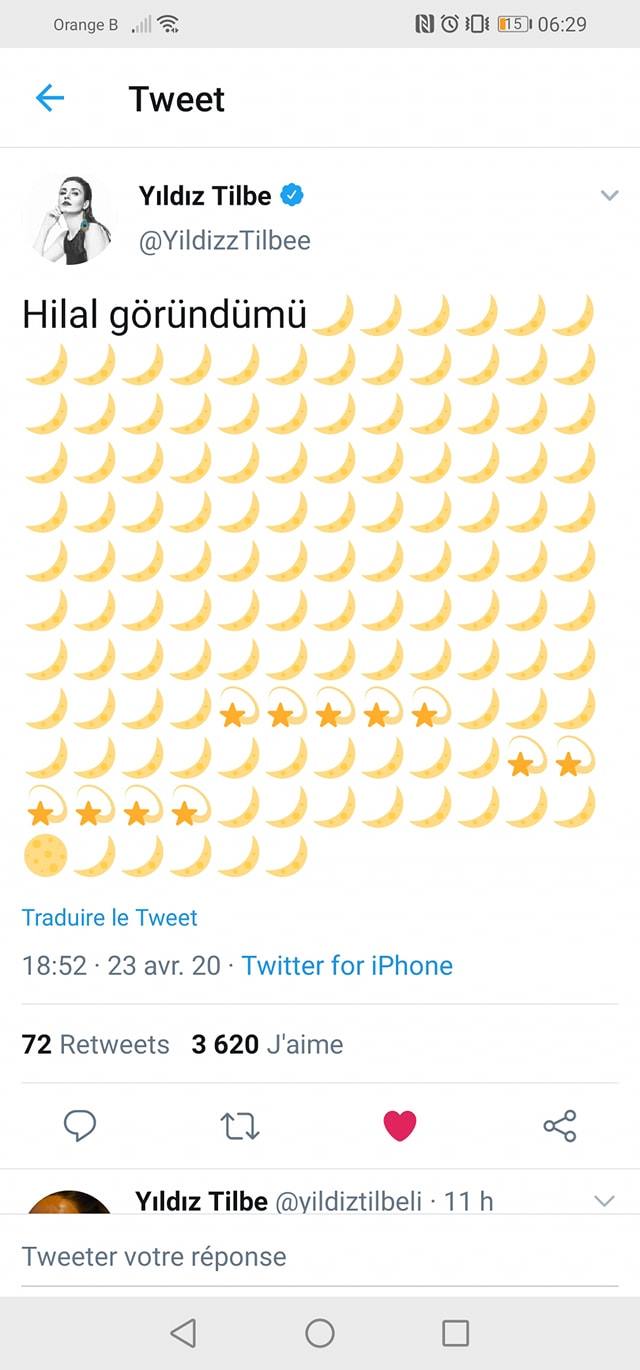Focus the Tweeter votre réponse field
The height and width of the screenshot is (1370, 640).
[320, 1256]
